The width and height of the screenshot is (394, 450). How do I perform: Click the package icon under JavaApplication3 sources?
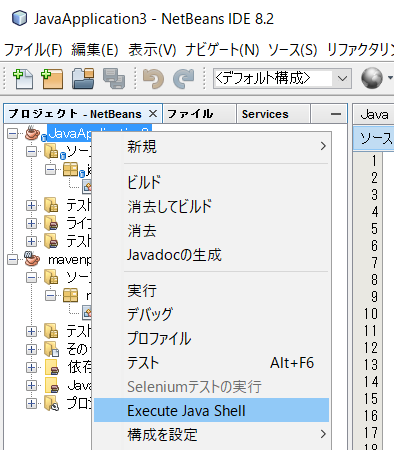(71, 169)
